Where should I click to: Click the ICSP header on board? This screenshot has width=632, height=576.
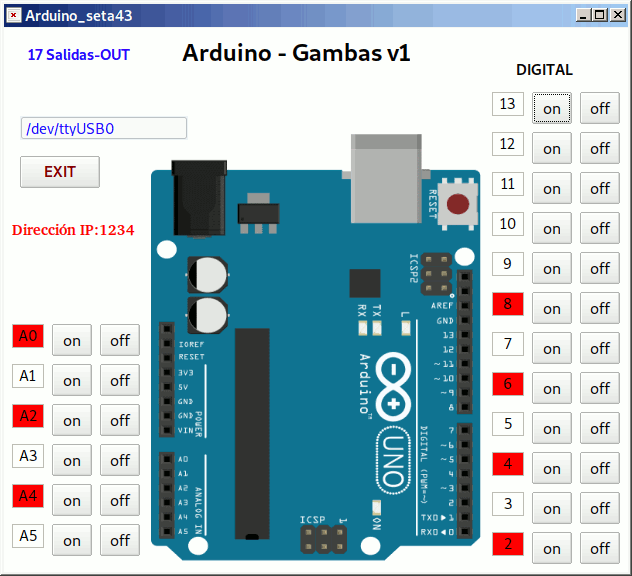(x=324, y=539)
